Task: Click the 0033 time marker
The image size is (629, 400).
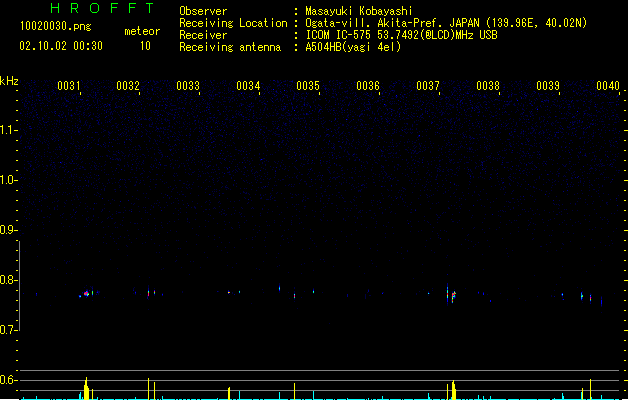Action: [188, 86]
